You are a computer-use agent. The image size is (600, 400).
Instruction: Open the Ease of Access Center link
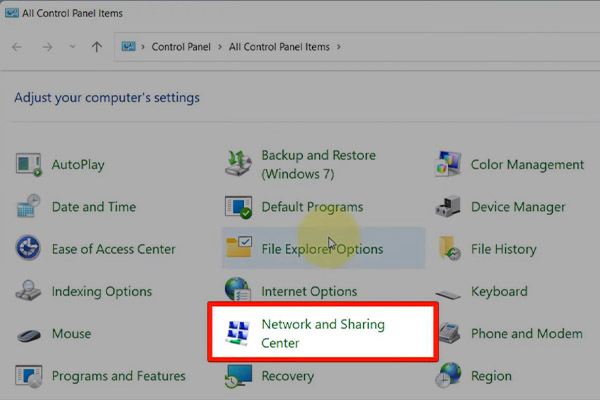[x=114, y=249]
